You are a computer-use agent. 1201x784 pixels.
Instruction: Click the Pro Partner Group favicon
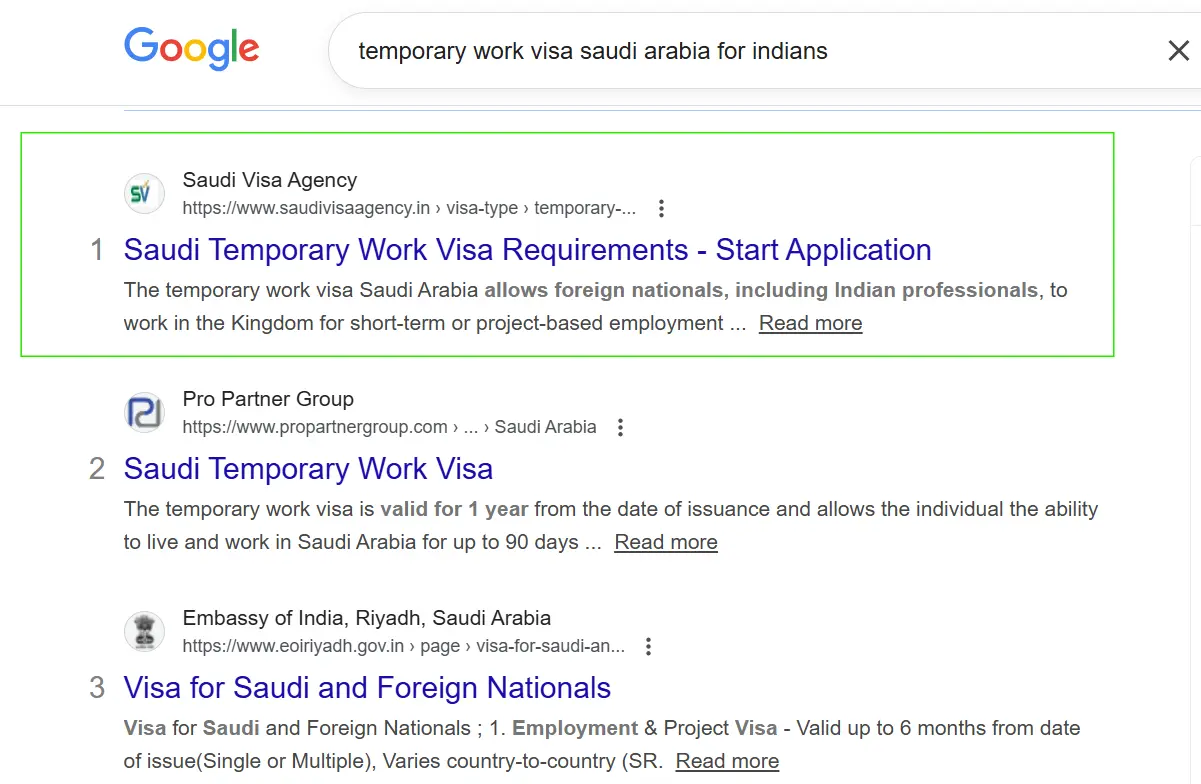[x=145, y=412]
